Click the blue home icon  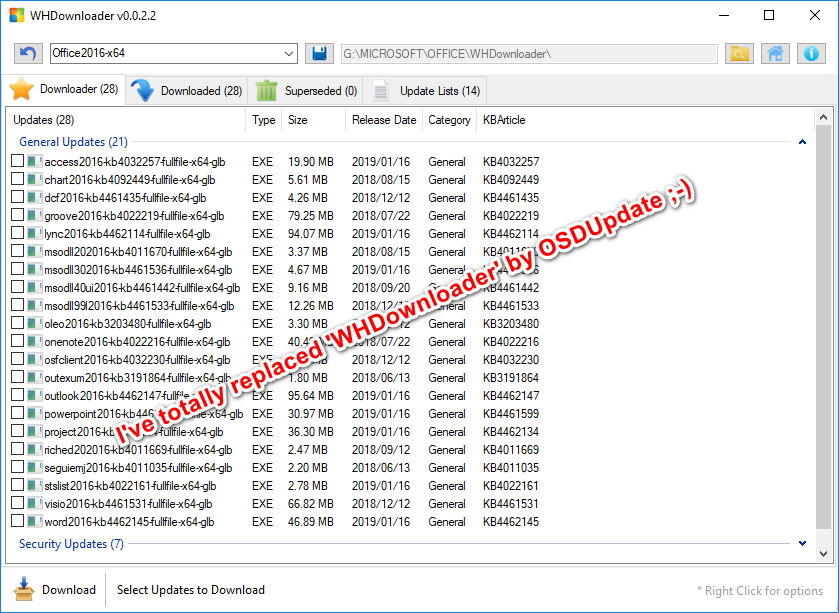coord(775,53)
